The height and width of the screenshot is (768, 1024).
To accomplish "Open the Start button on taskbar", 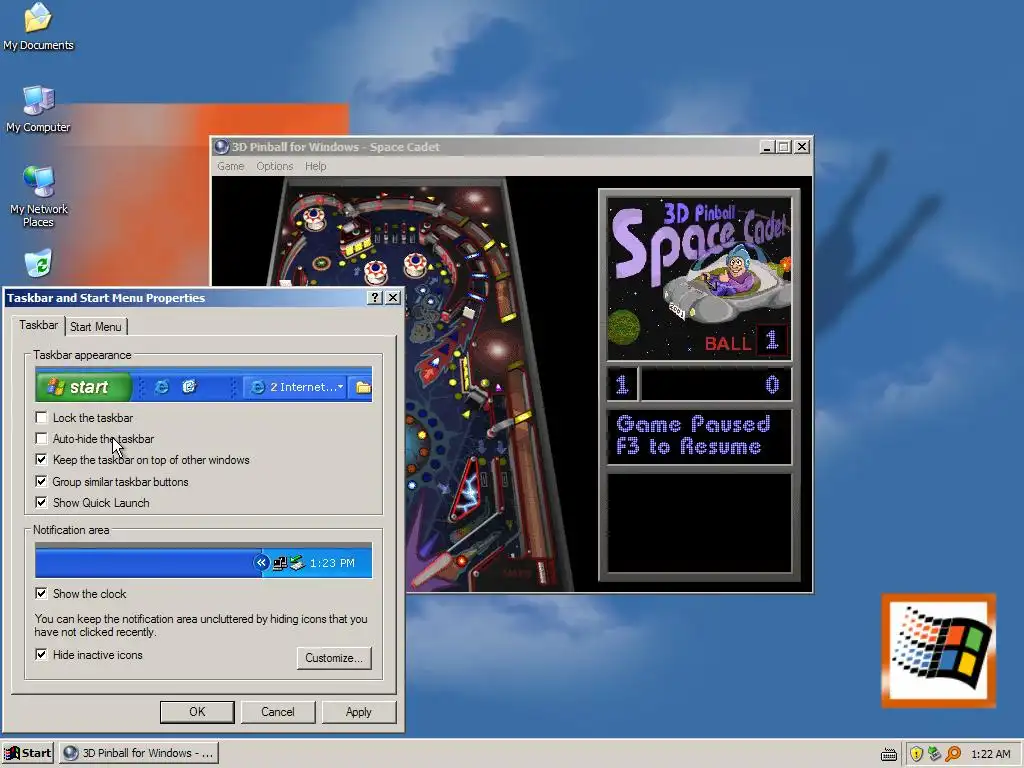I will tap(27, 753).
